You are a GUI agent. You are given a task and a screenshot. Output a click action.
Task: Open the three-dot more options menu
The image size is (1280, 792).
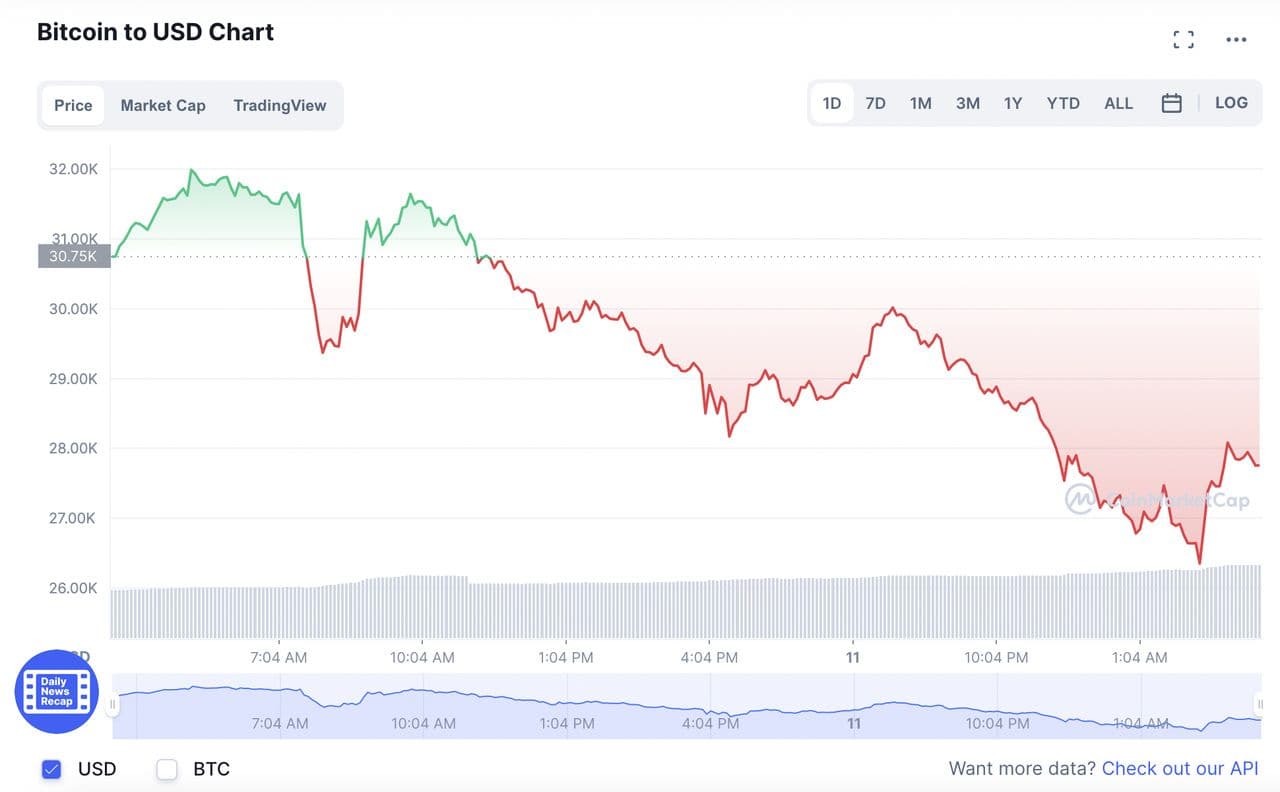1236,40
